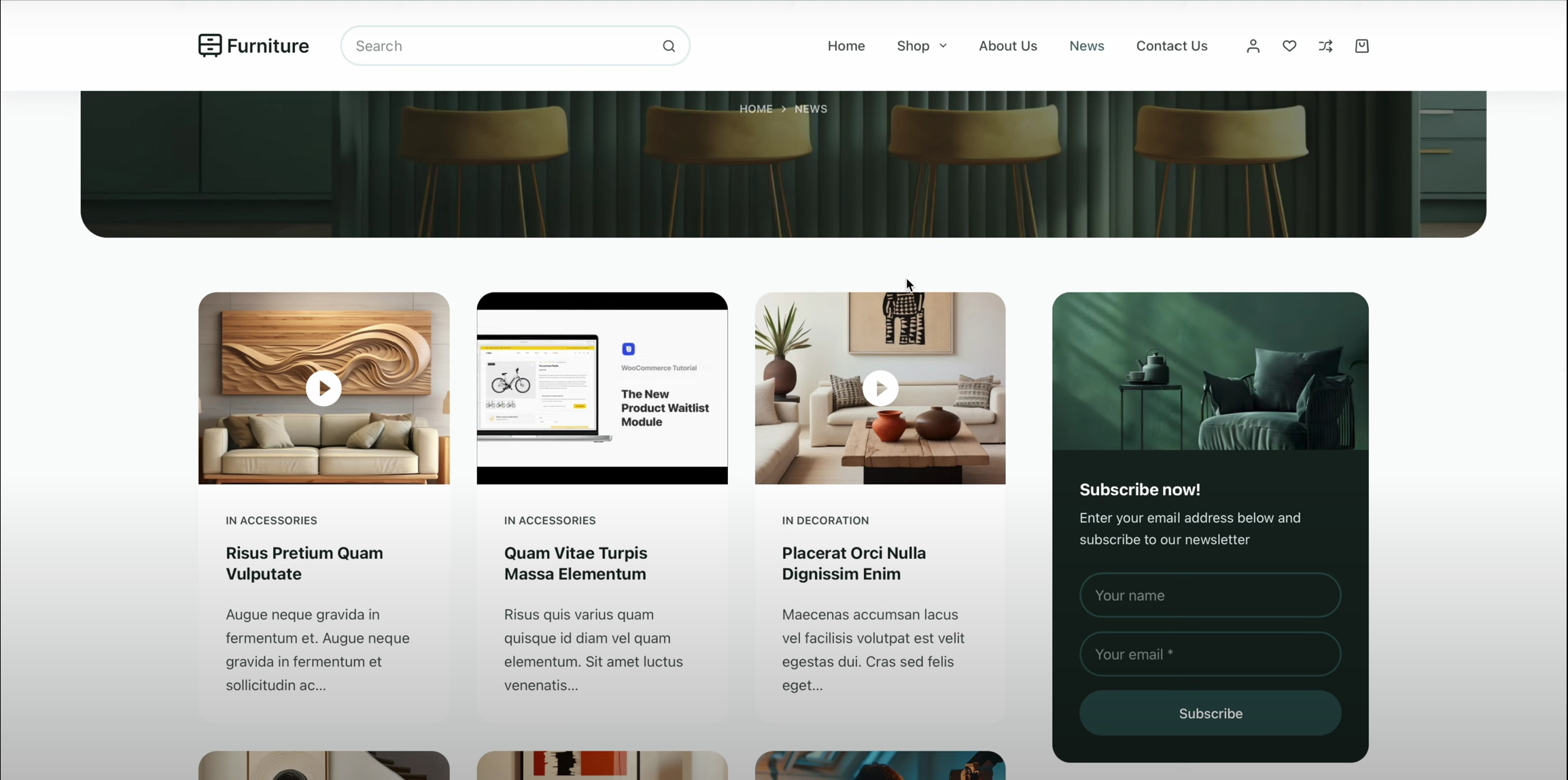Open the compare shuffle icon
The height and width of the screenshot is (780, 1568).
[1325, 46]
